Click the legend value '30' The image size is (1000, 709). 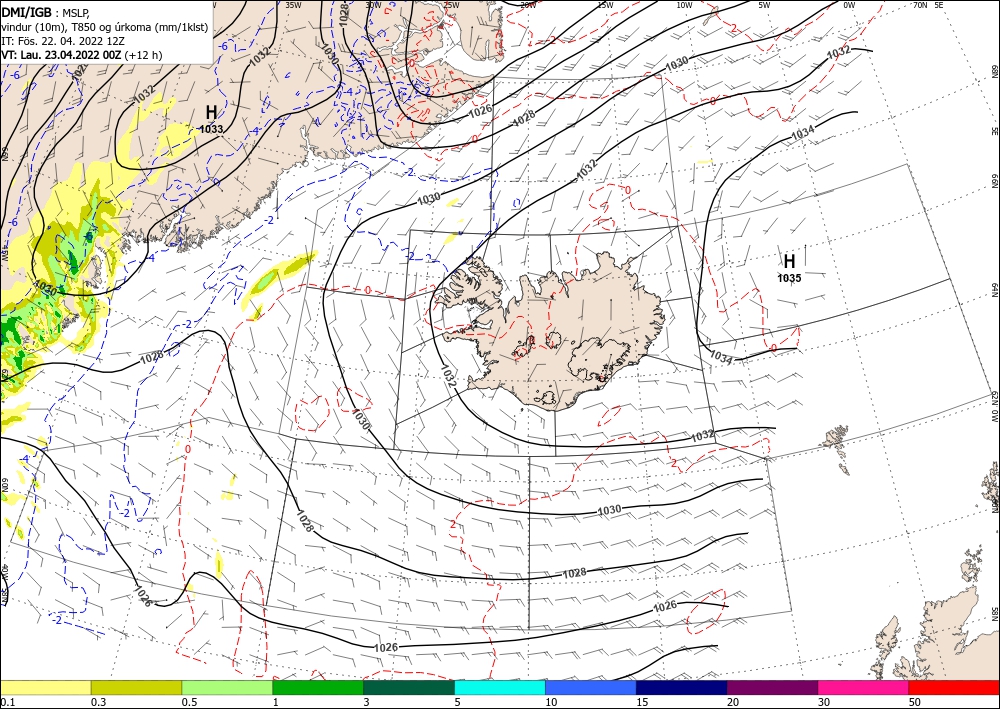click(x=824, y=702)
